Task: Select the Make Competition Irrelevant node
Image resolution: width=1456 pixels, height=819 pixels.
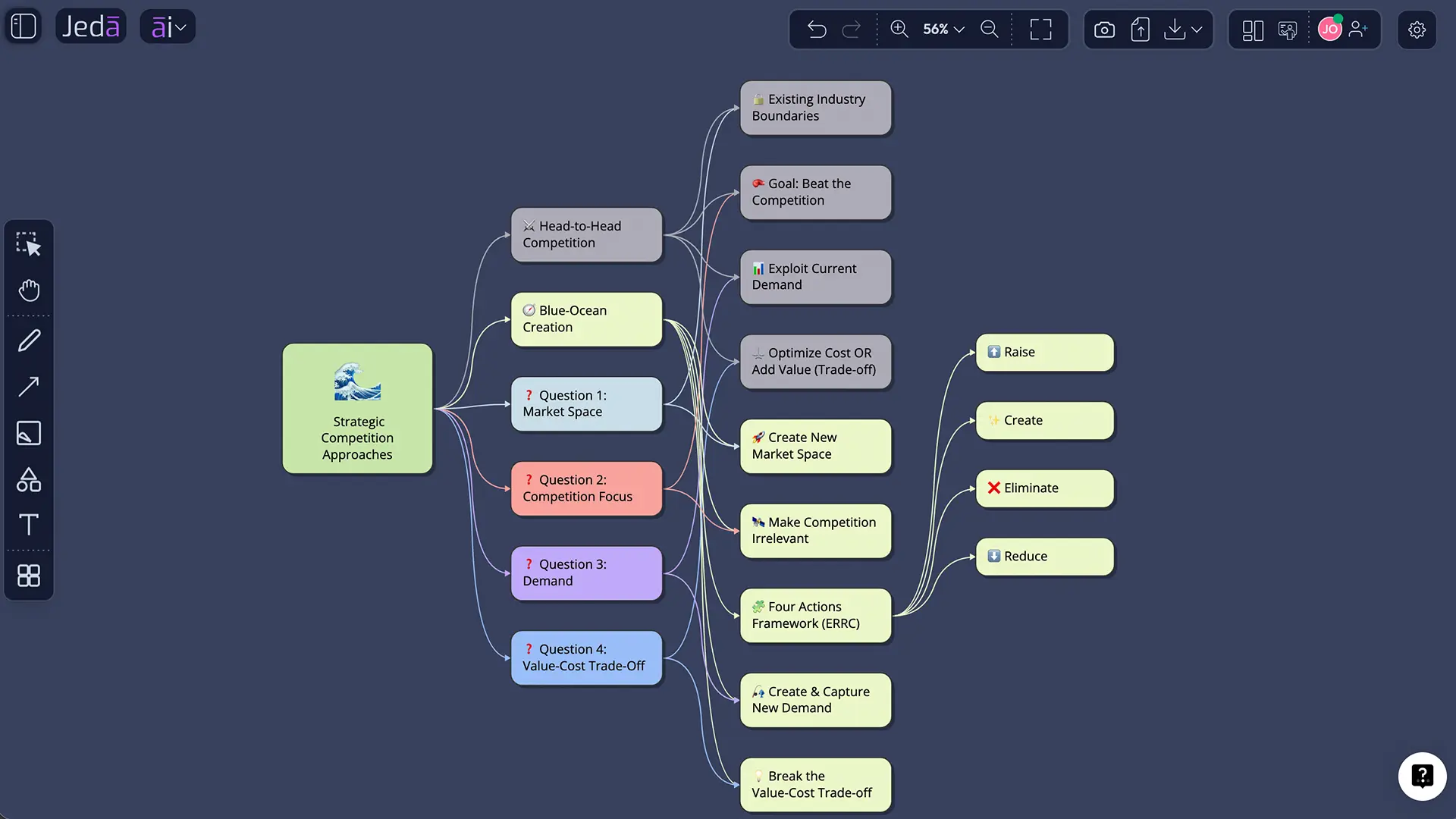Action: 815,531
